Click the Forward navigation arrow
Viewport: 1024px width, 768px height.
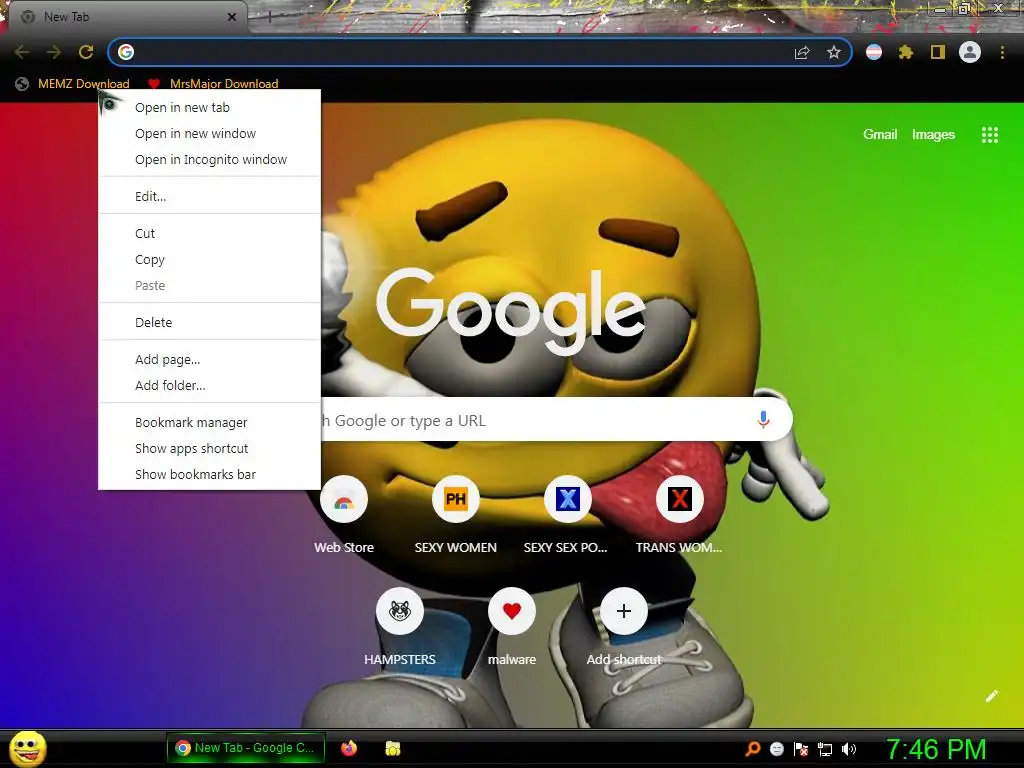tap(54, 52)
